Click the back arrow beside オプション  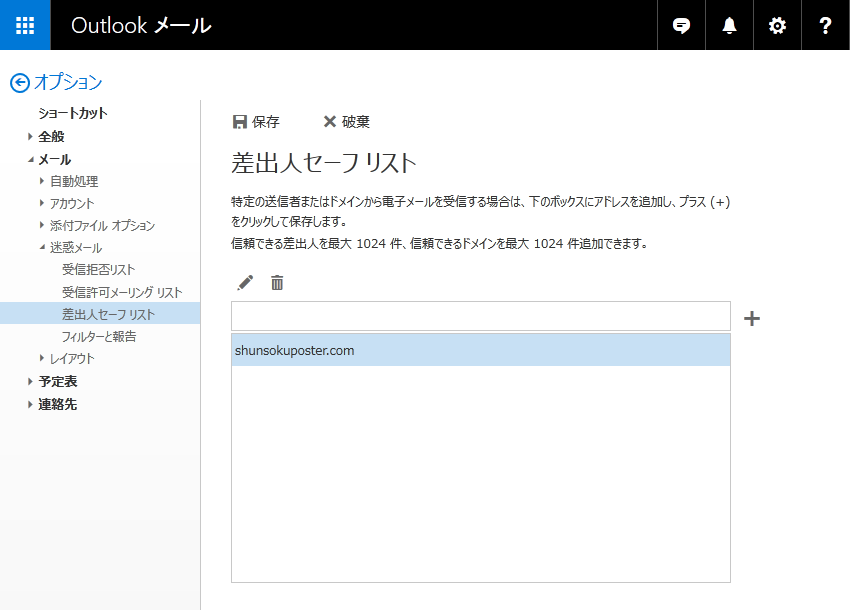[x=19, y=83]
